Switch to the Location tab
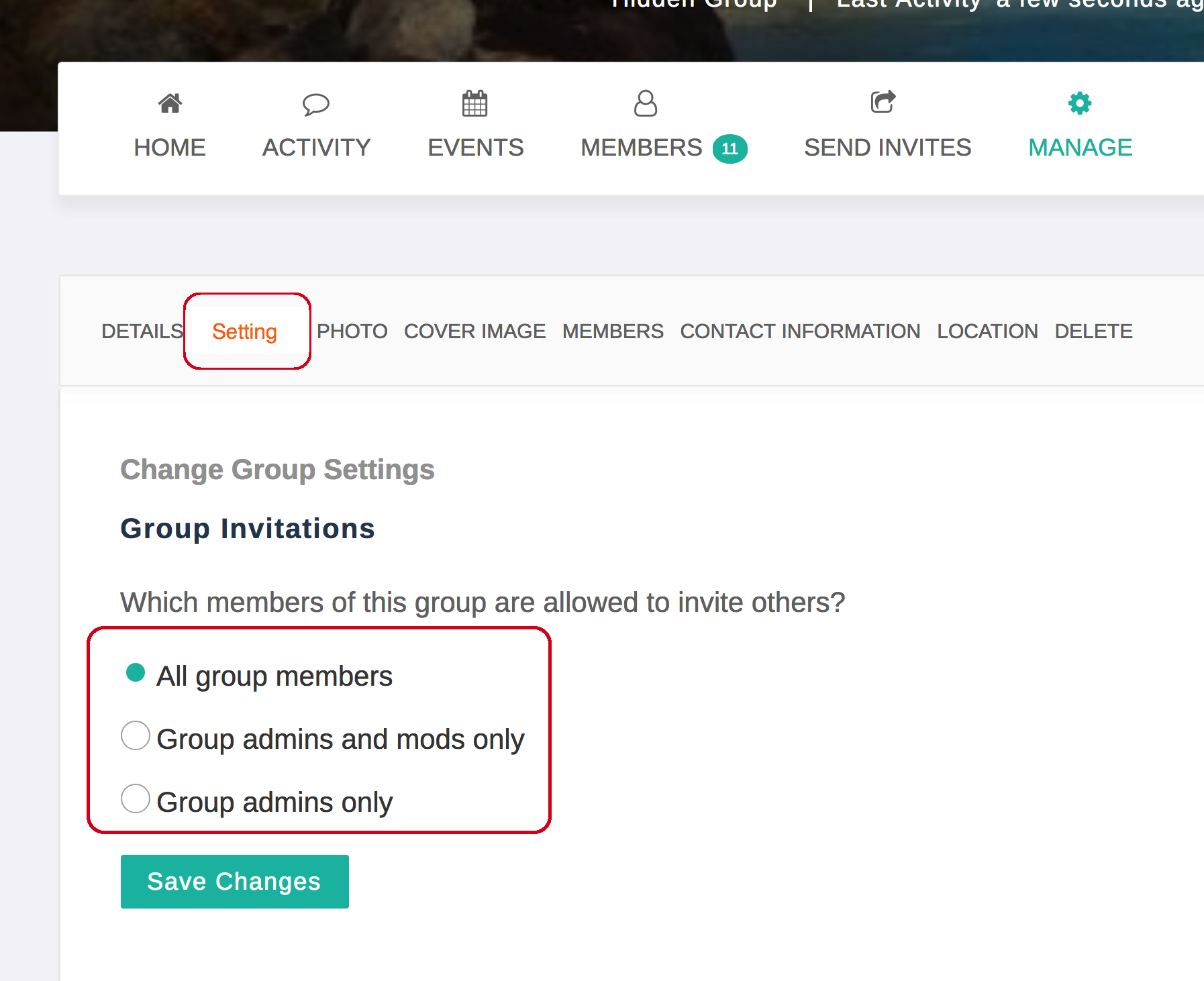This screenshot has height=981, width=1204. click(x=987, y=331)
